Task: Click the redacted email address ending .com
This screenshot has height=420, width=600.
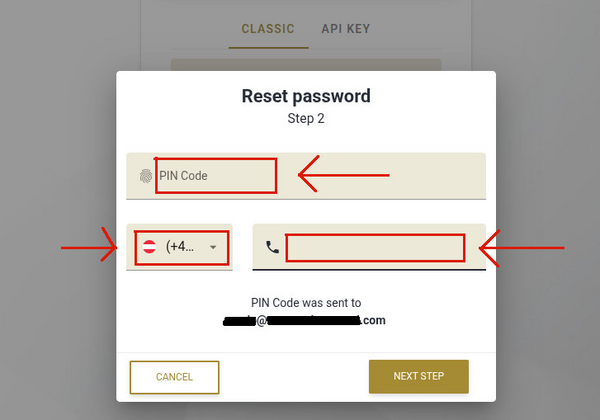Action: 304,320
